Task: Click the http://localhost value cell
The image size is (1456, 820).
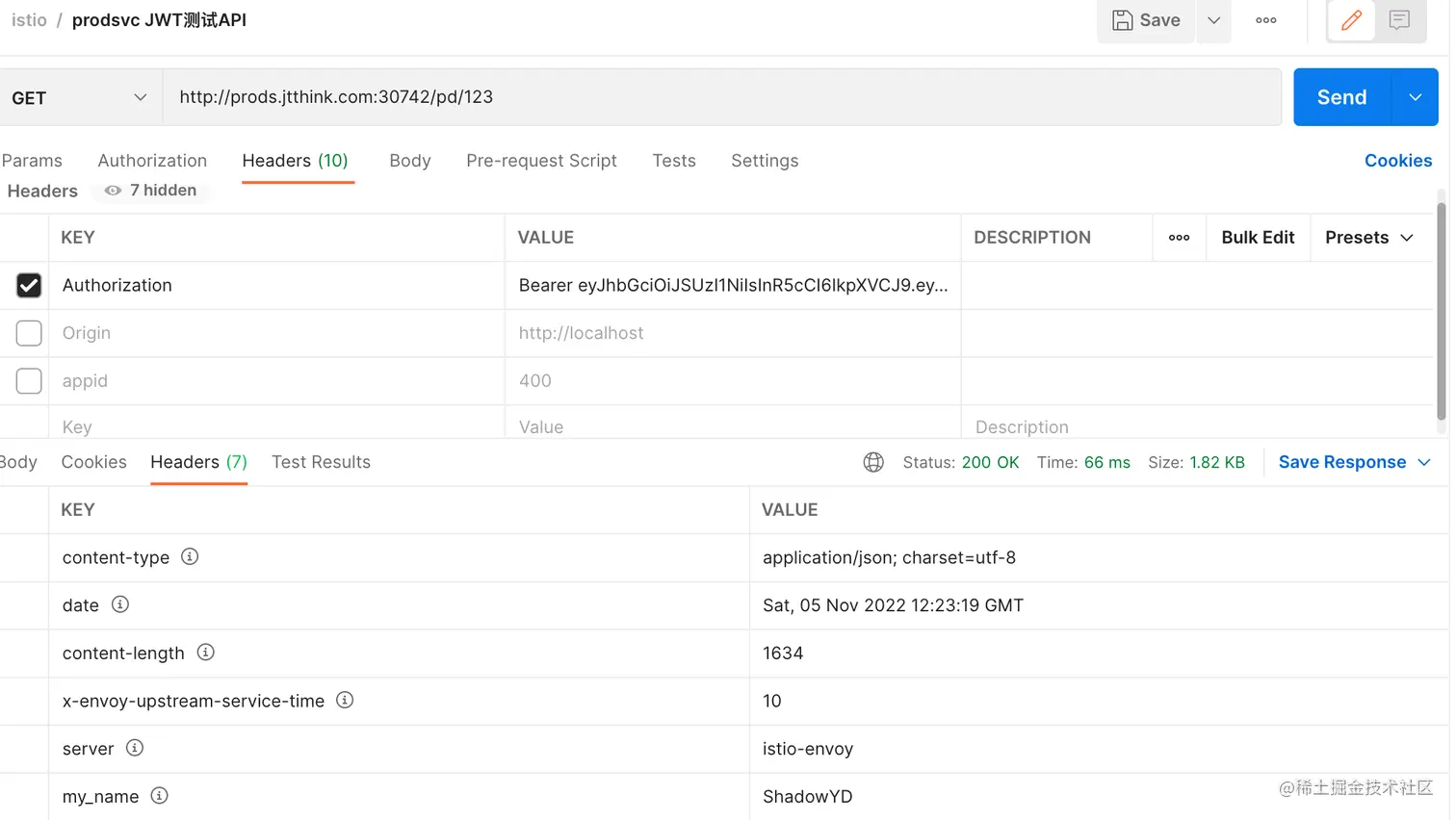Action: click(x=733, y=333)
